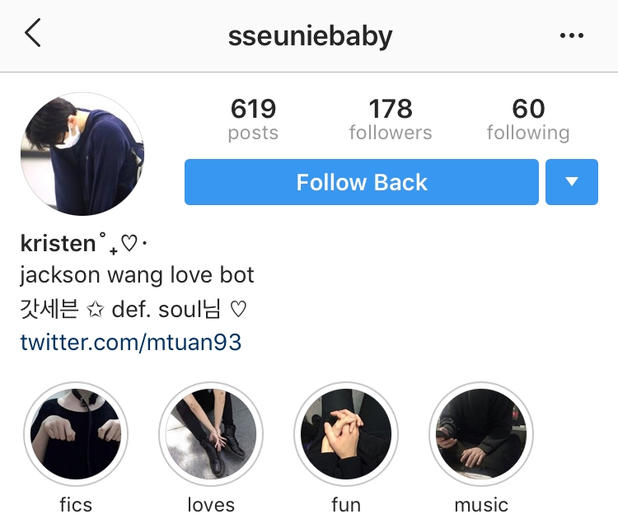Open the loves story highlight

pyautogui.click(x=211, y=433)
